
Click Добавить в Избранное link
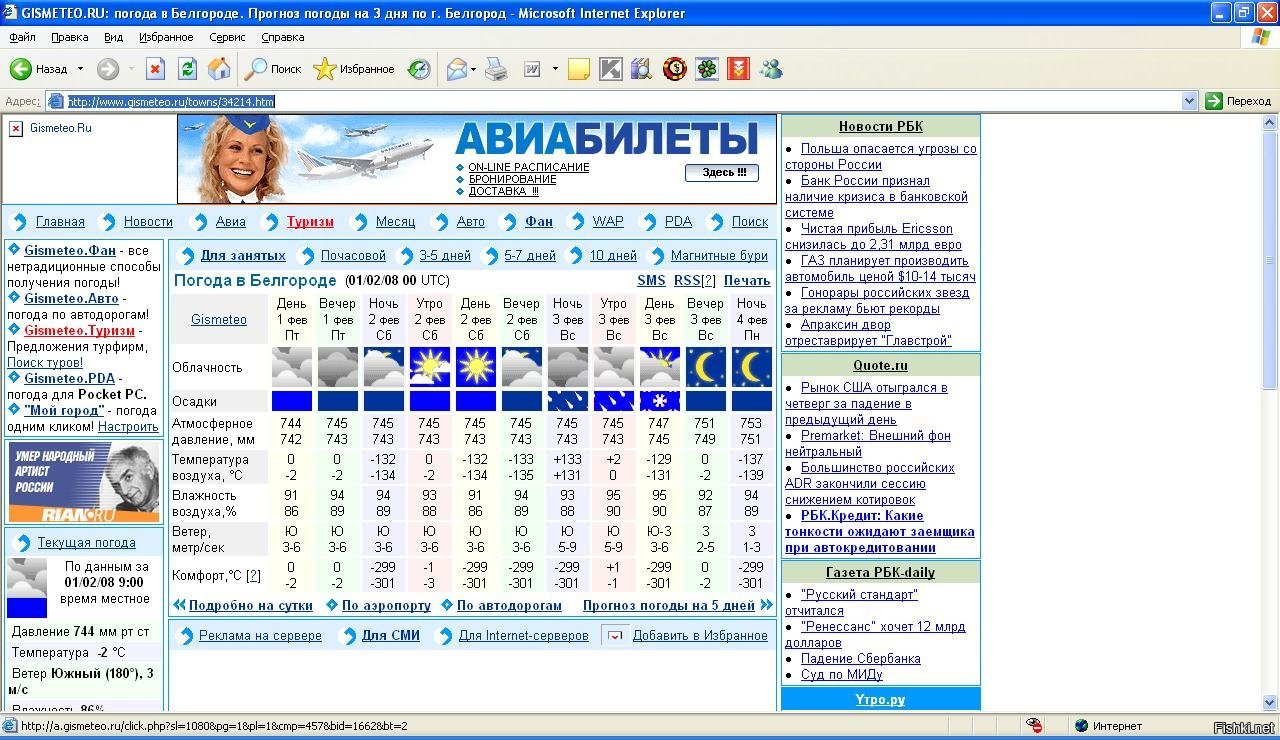[700, 636]
